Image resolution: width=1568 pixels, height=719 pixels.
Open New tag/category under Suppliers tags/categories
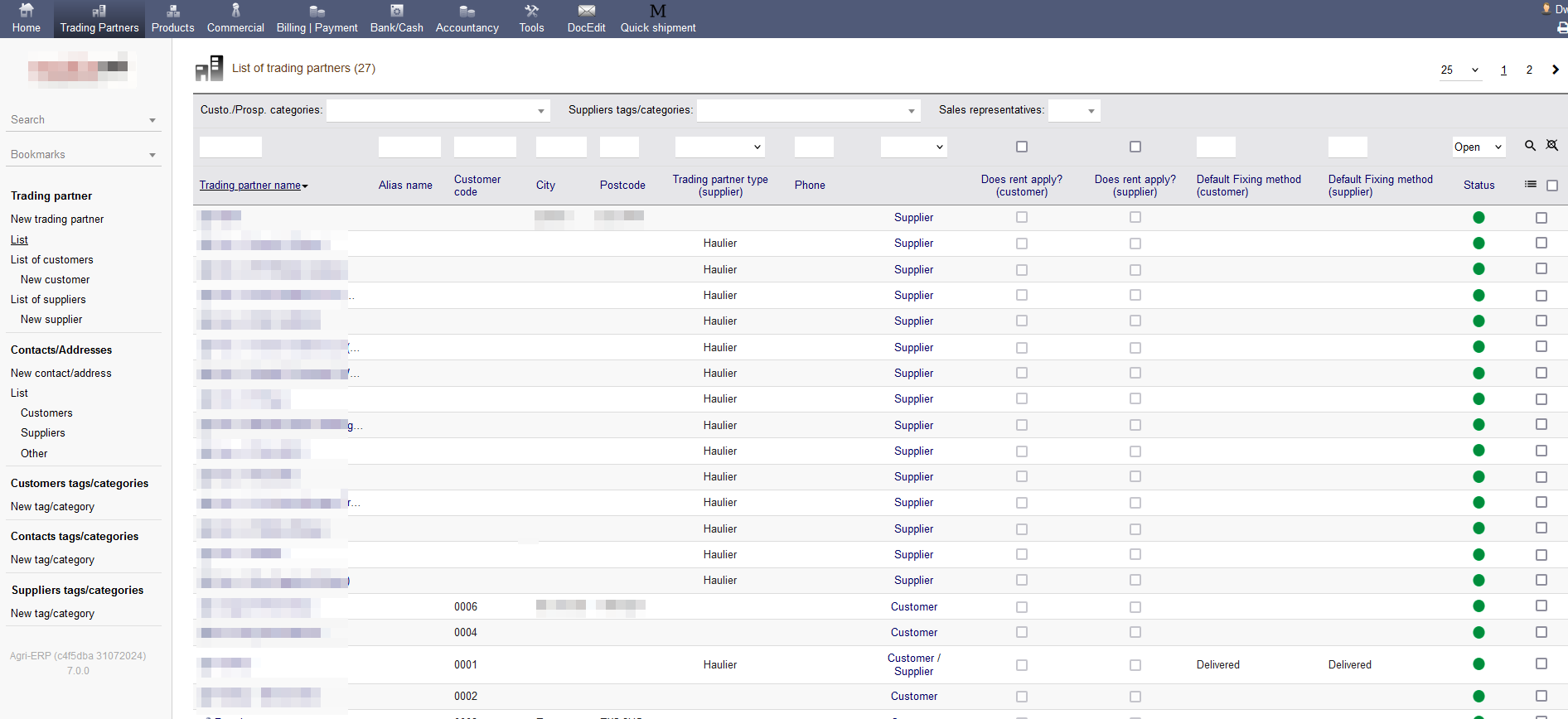[52, 614]
